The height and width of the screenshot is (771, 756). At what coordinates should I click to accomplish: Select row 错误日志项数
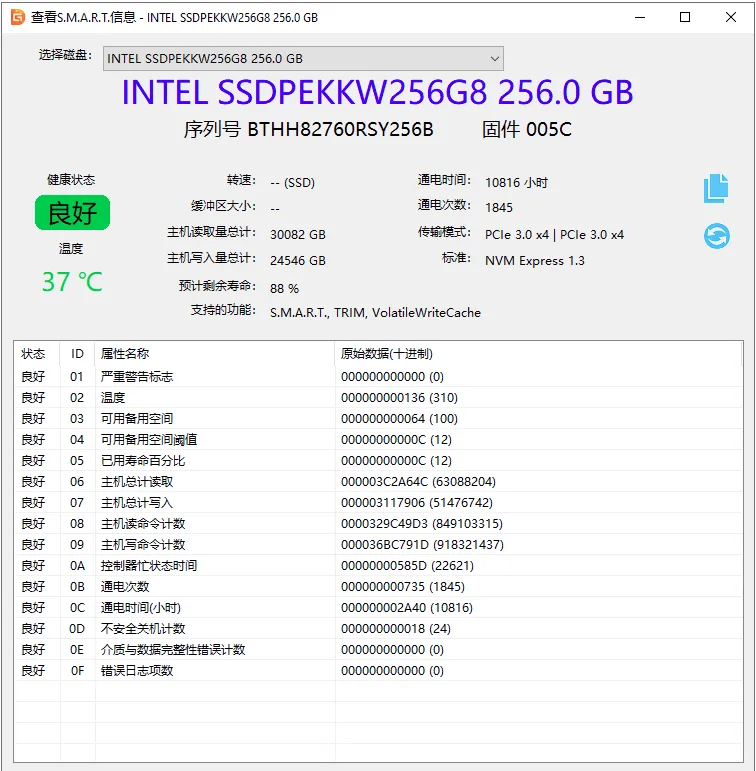point(378,671)
